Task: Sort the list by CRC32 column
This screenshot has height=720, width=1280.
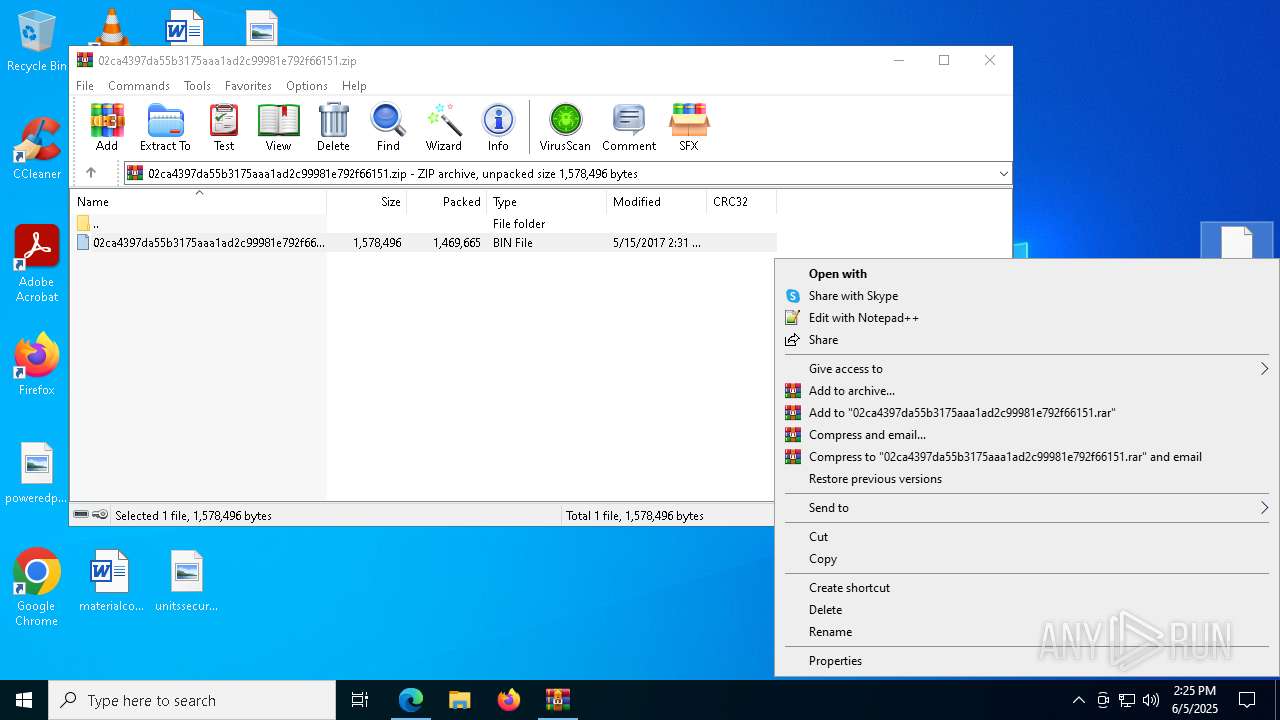Action: tap(742, 202)
